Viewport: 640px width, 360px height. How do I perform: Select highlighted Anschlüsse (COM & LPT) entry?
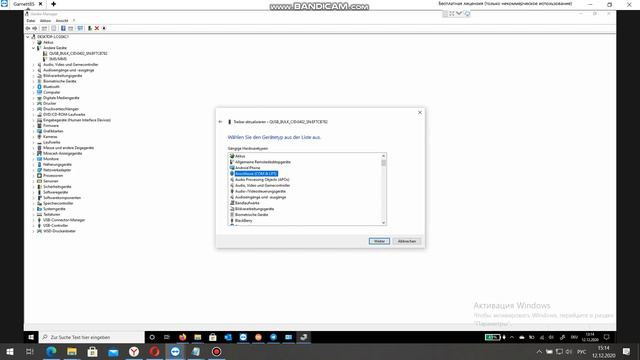click(x=256, y=174)
